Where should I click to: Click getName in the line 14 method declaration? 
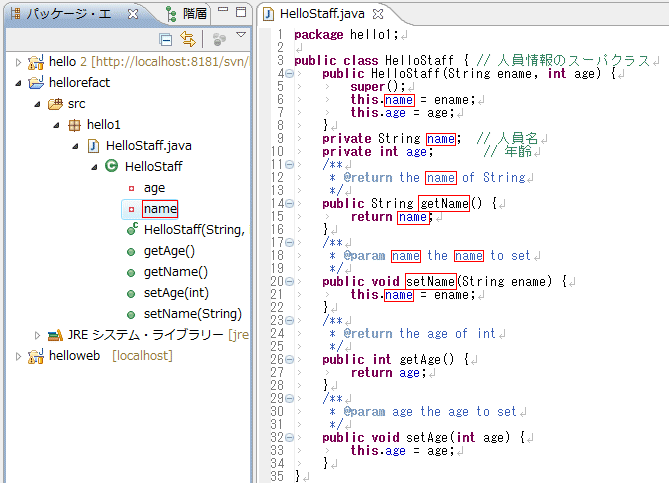pos(444,204)
